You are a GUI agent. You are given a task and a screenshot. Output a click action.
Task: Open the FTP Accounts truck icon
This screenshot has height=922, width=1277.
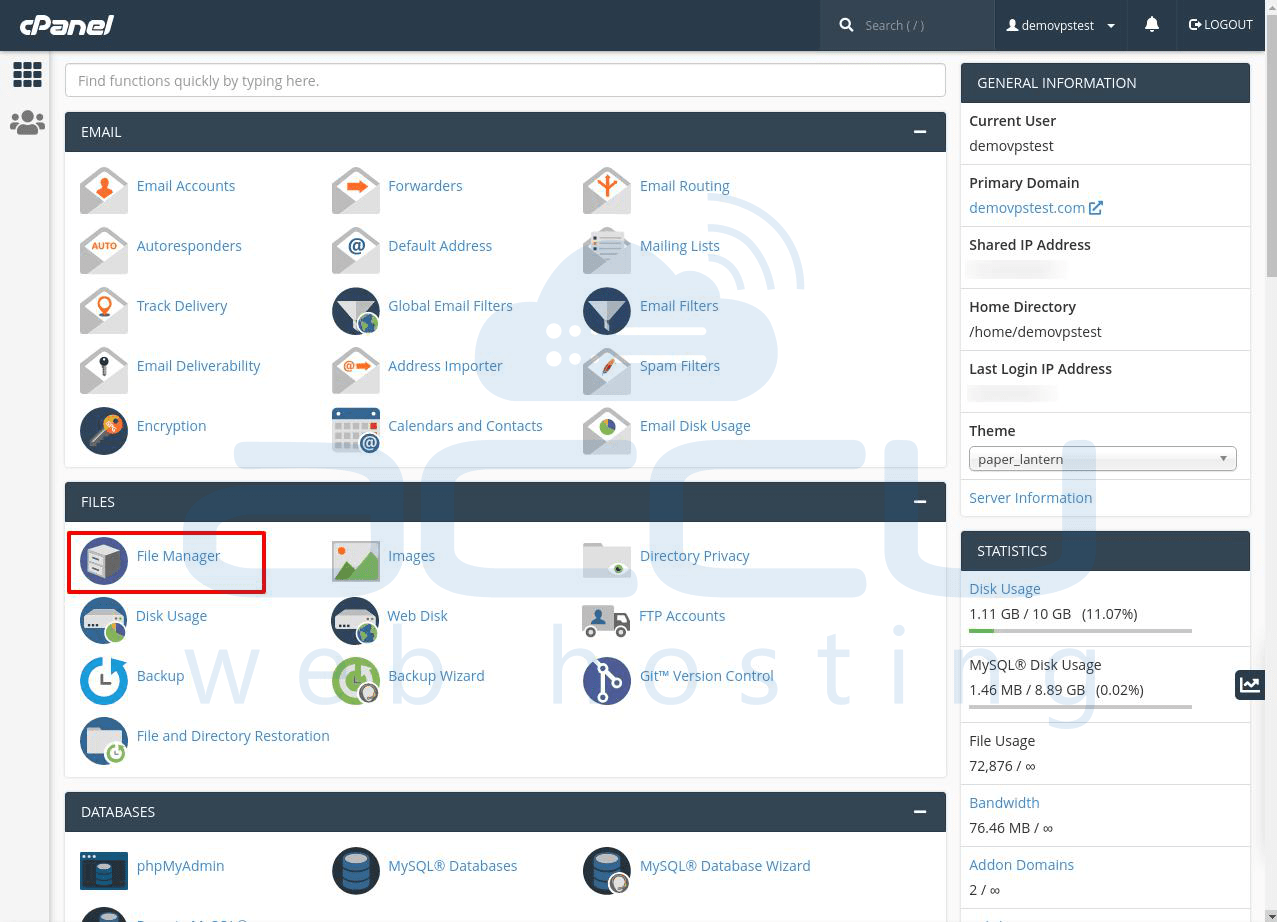point(607,620)
